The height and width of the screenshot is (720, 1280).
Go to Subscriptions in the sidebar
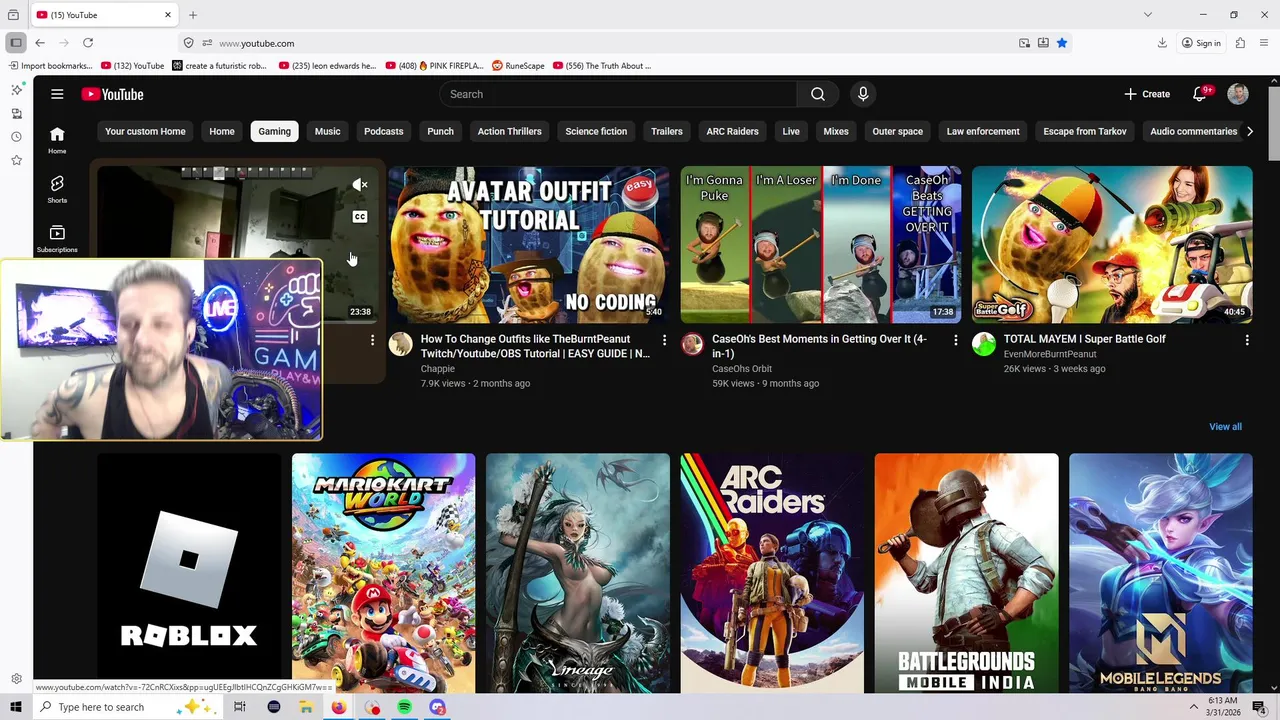tap(57, 238)
